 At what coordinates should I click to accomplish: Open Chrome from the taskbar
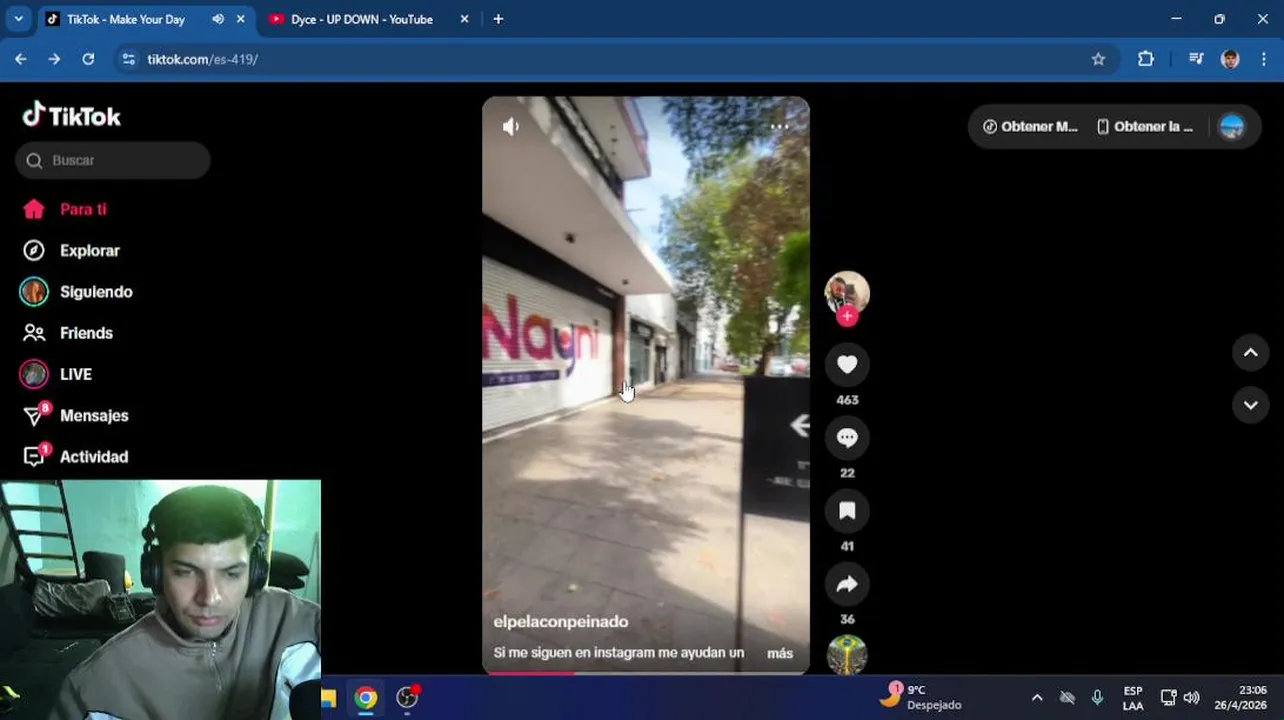[x=366, y=698]
